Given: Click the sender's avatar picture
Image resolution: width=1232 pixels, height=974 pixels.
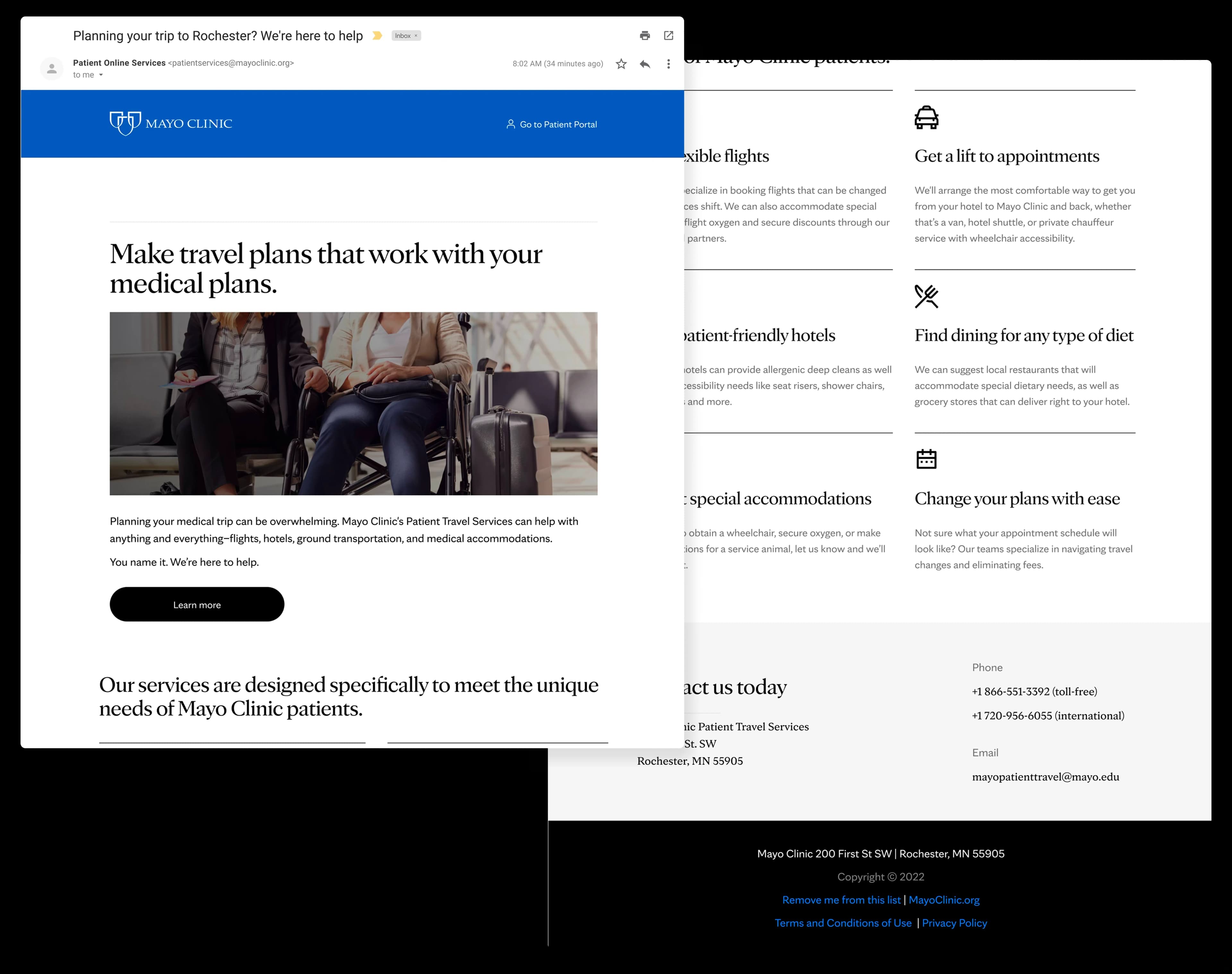Looking at the screenshot, I should (x=51, y=68).
